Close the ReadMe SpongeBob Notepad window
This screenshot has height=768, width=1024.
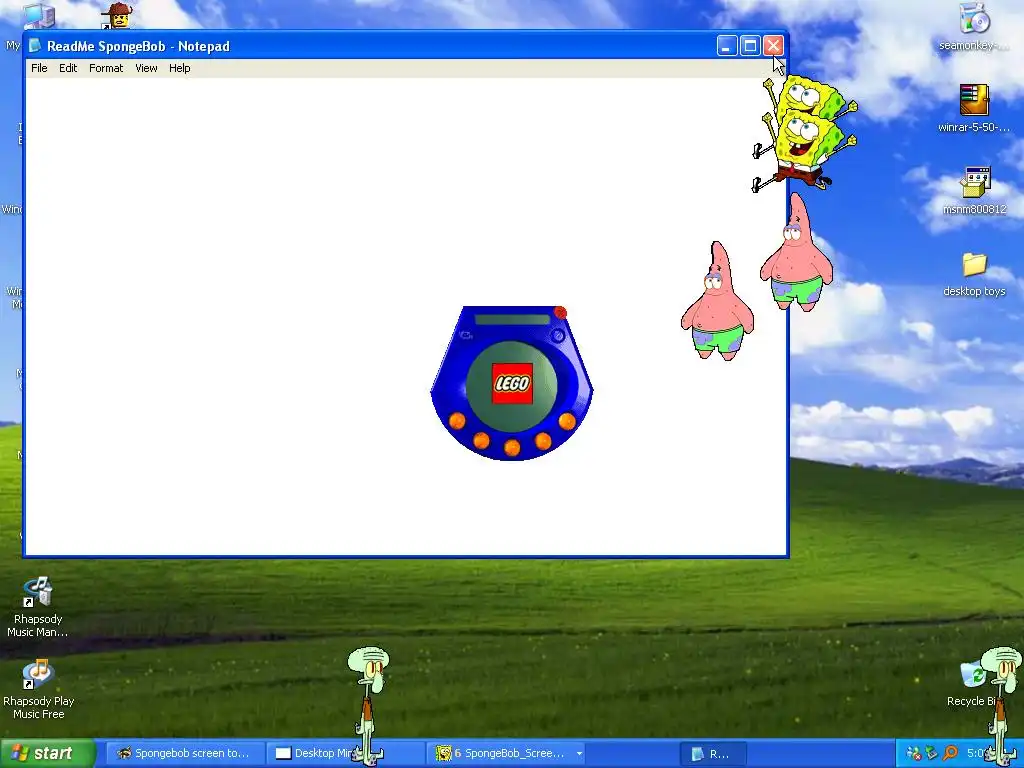[773, 46]
